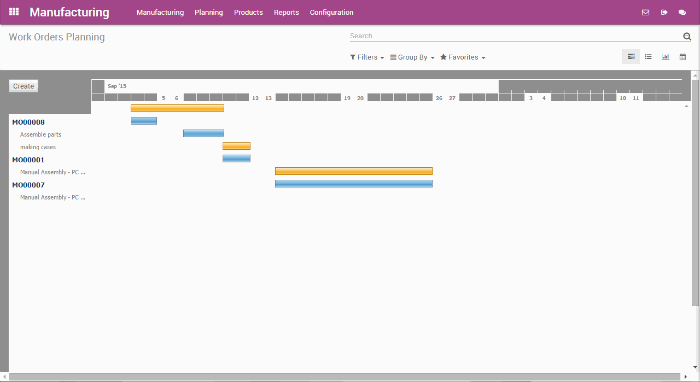Click the log out icon in top bar

coord(664,12)
